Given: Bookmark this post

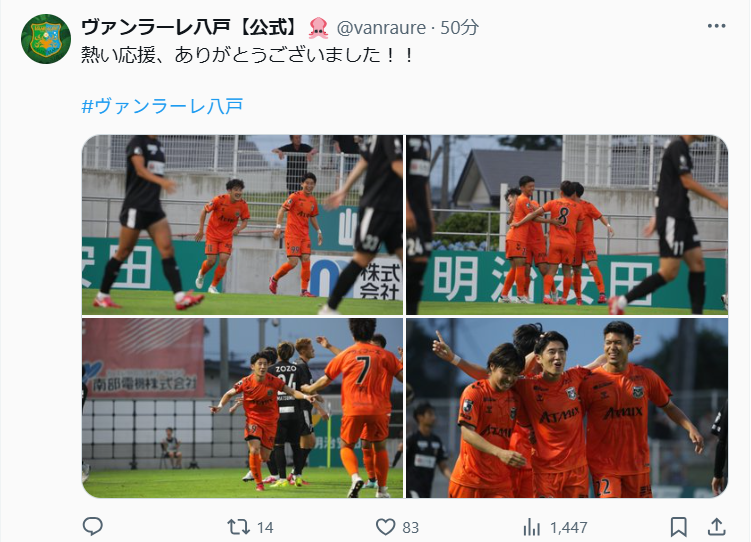Looking at the screenshot, I should click(678, 527).
